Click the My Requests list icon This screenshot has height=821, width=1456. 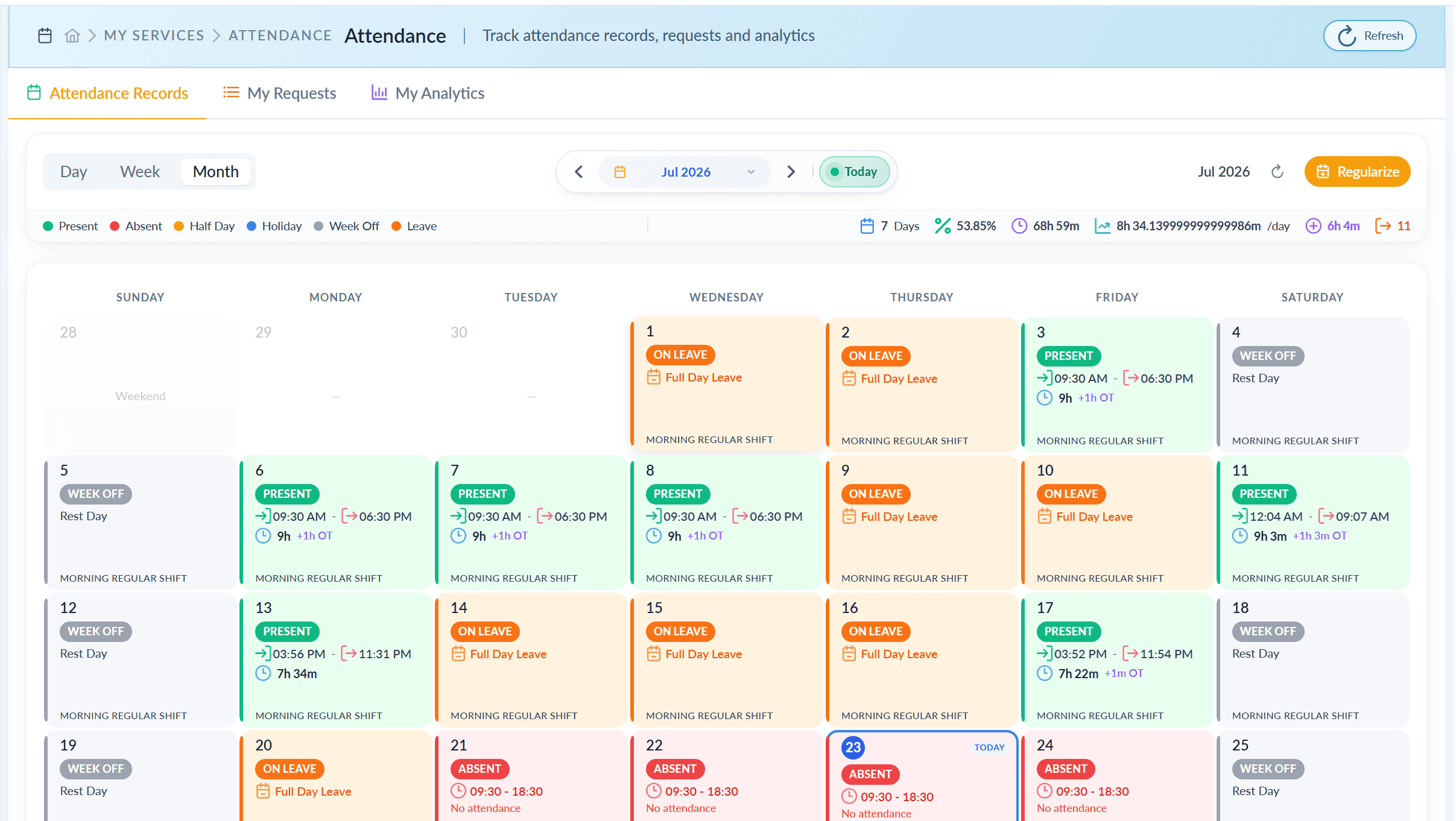click(x=231, y=92)
